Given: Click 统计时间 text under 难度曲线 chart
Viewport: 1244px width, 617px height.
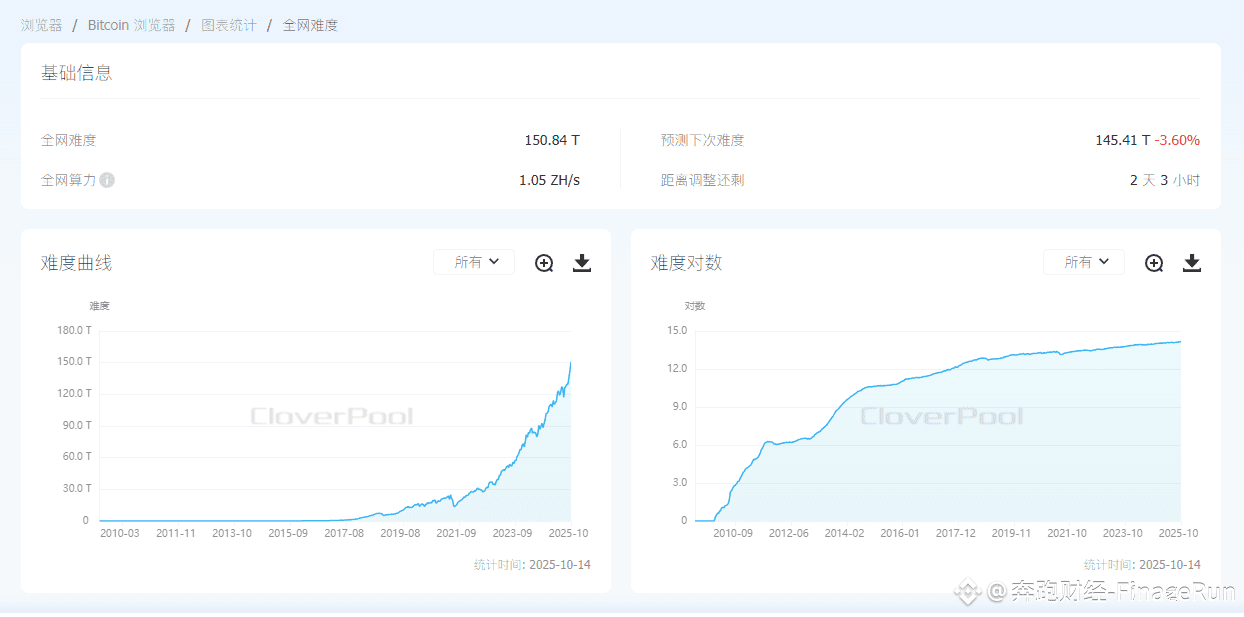Looking at the screenshot, I should tap(532, 565).
